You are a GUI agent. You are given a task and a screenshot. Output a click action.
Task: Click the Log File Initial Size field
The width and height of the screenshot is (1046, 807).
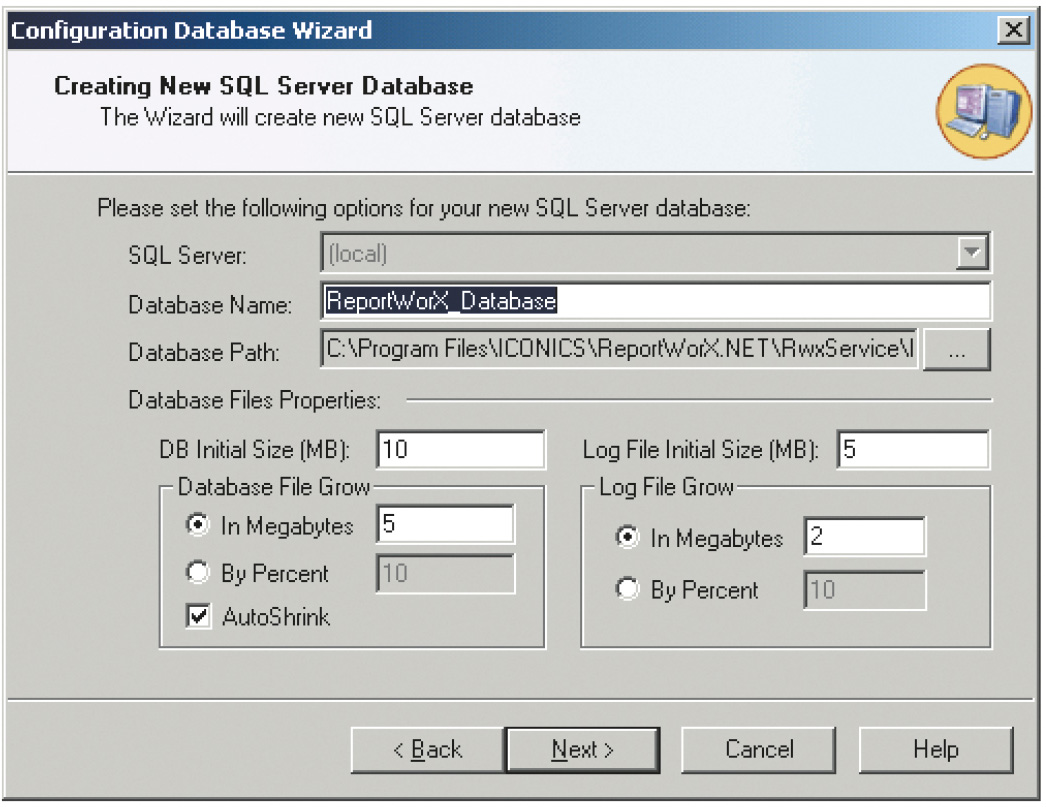(x=913, y=450)
